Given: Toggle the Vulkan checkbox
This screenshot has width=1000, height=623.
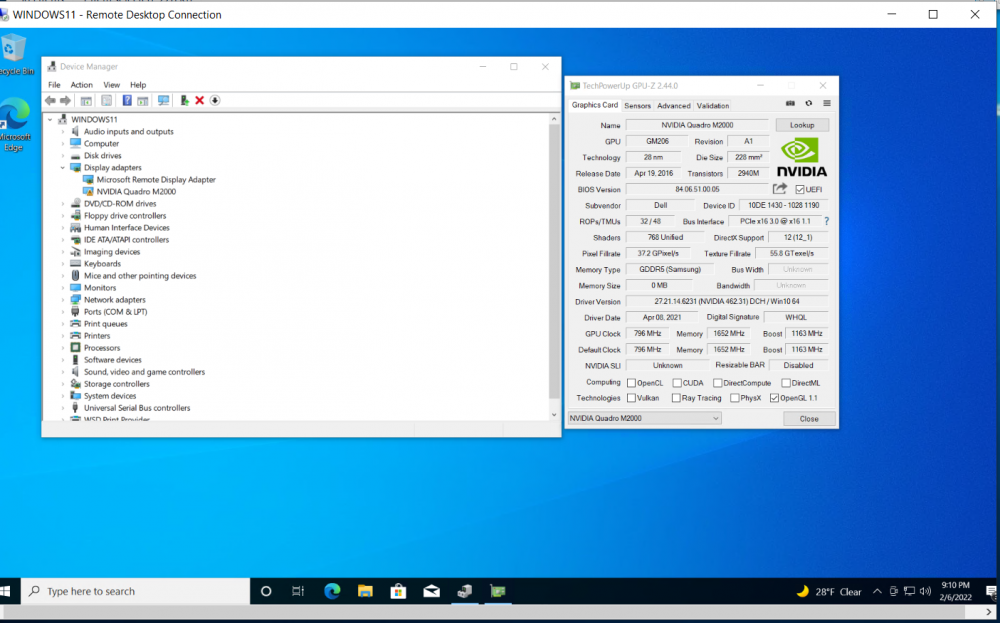Looking at the screenshot, I should tap(631, 398).
